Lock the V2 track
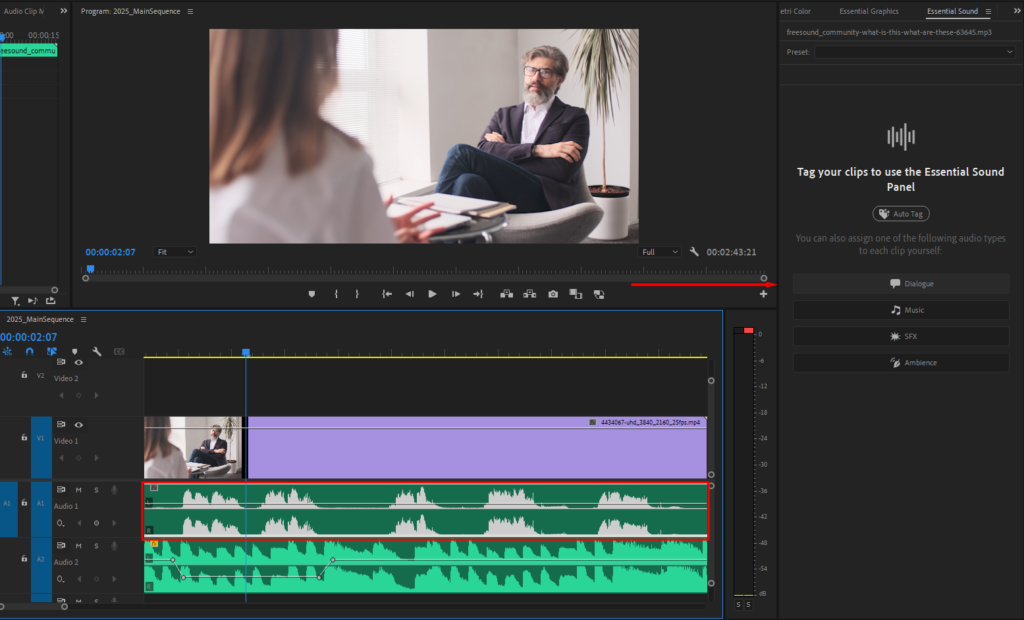This screenshot has height=620, width=1024. [x=24, y=375]
